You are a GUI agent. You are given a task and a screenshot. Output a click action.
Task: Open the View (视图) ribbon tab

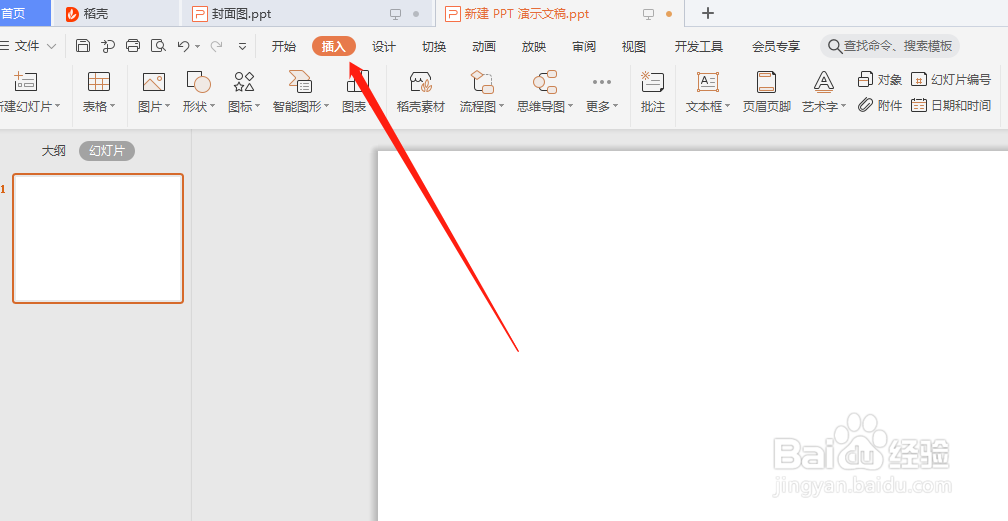click(634, 46)
